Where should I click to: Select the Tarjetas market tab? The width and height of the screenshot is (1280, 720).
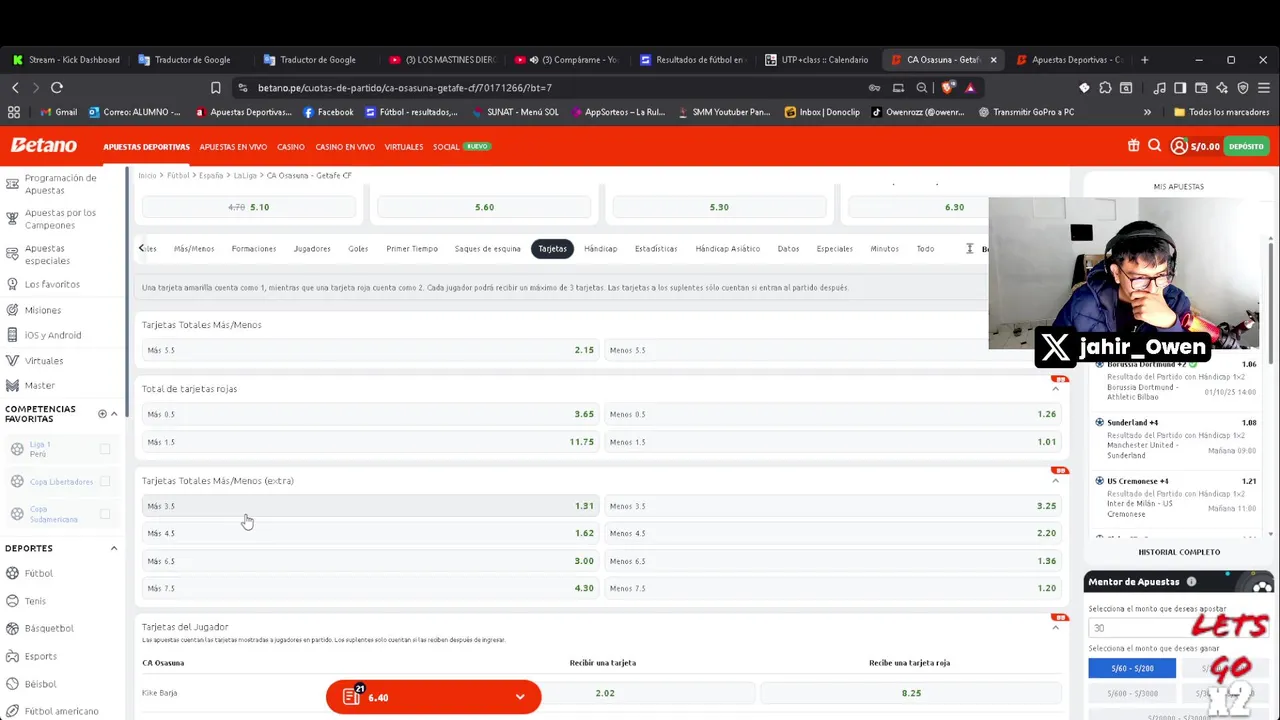552,249
